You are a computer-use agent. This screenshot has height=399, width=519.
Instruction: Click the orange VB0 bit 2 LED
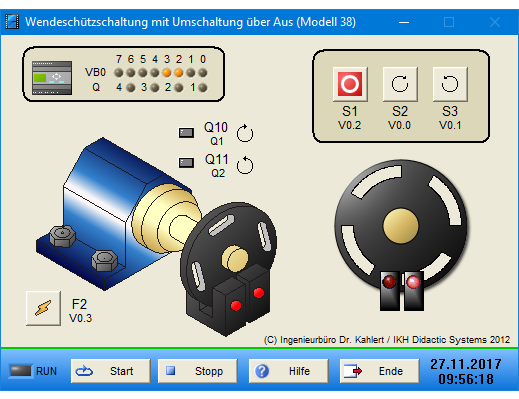tap(179, 72)
